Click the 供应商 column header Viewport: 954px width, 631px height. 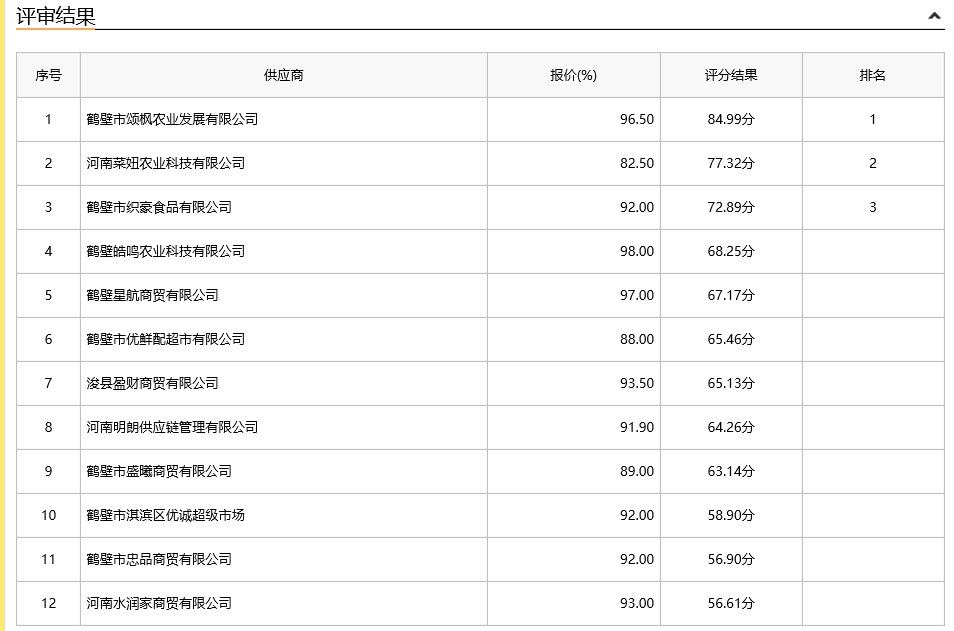[x=284, y=75]
